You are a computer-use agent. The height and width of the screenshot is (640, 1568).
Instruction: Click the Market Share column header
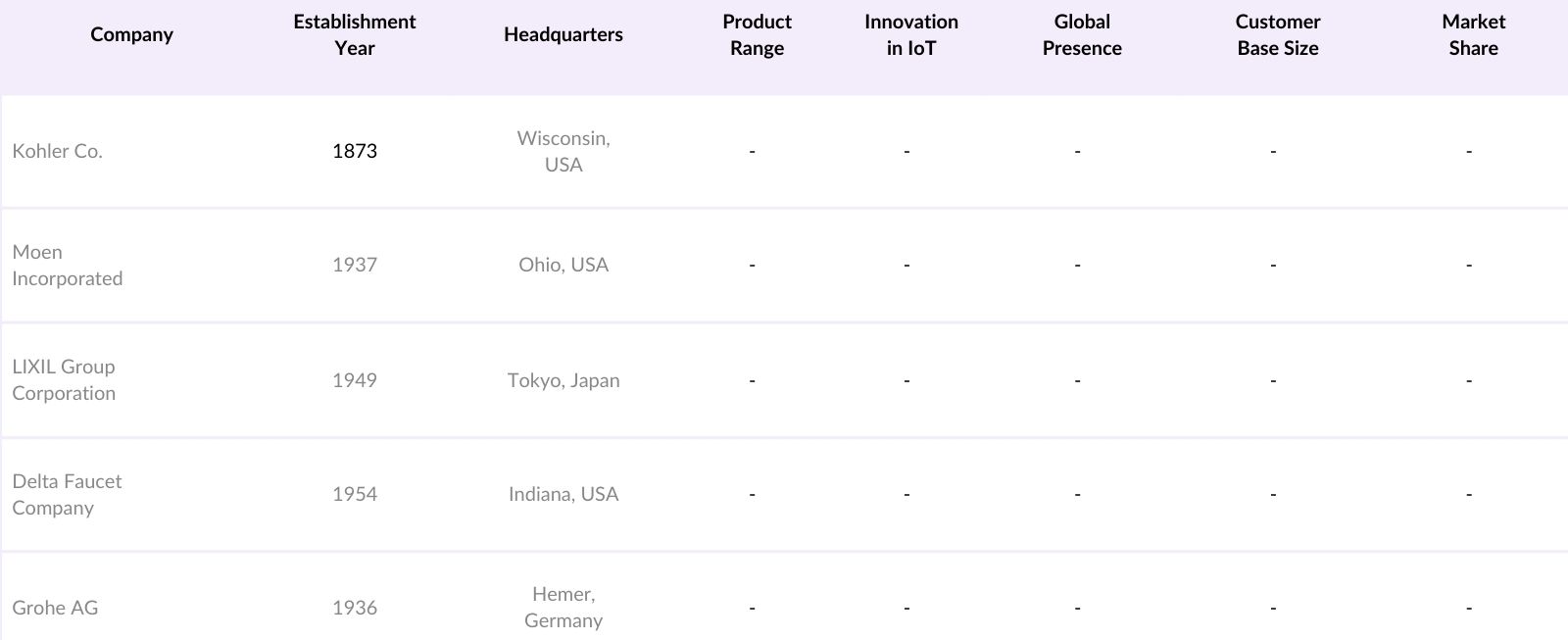coord(1473,35)
